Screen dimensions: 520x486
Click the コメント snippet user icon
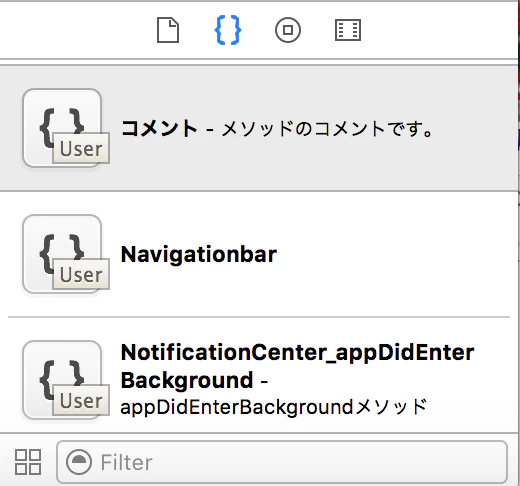click(65, 128)
